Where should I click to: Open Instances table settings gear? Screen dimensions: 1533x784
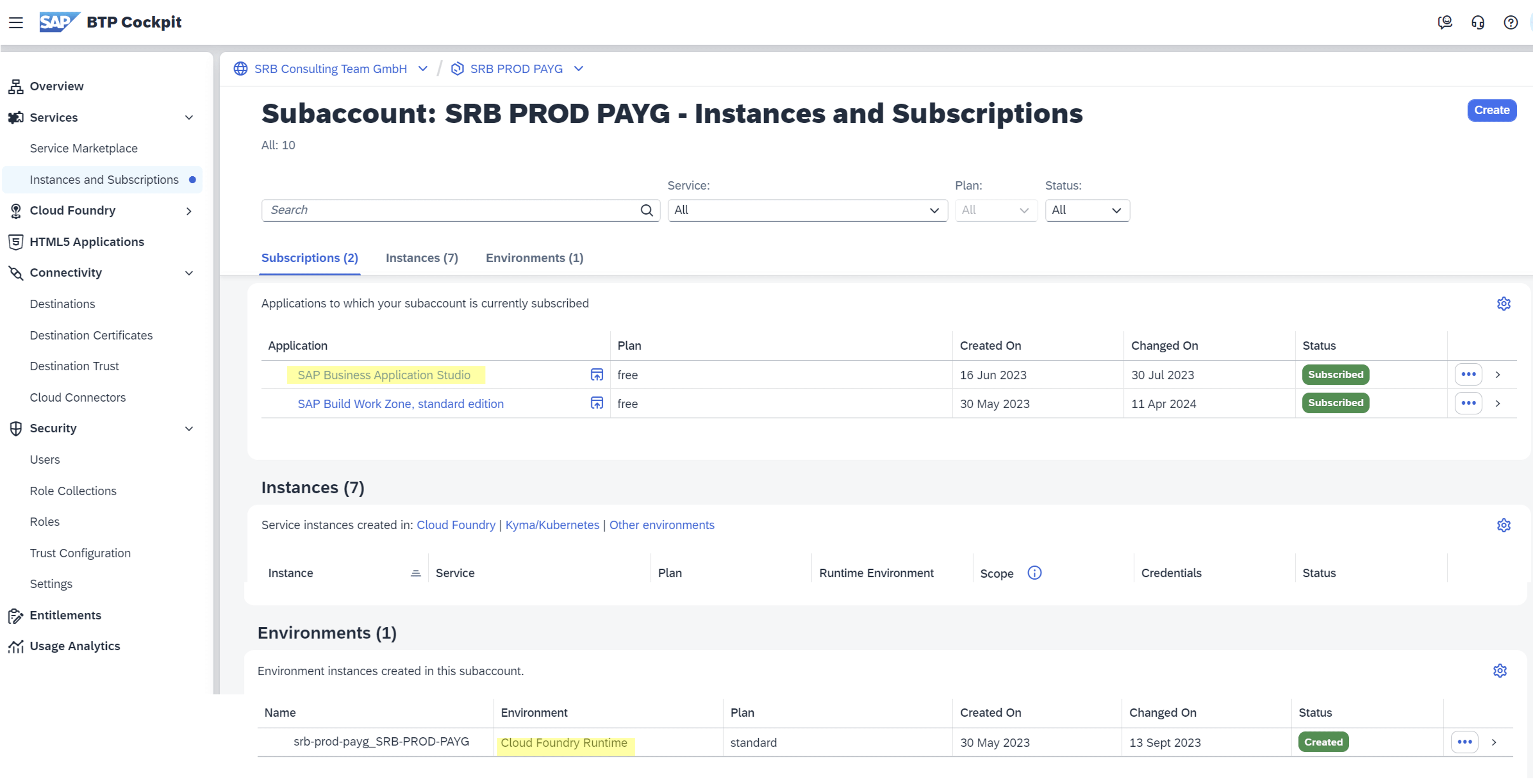pyautogui.click(x=1503, y=525)
